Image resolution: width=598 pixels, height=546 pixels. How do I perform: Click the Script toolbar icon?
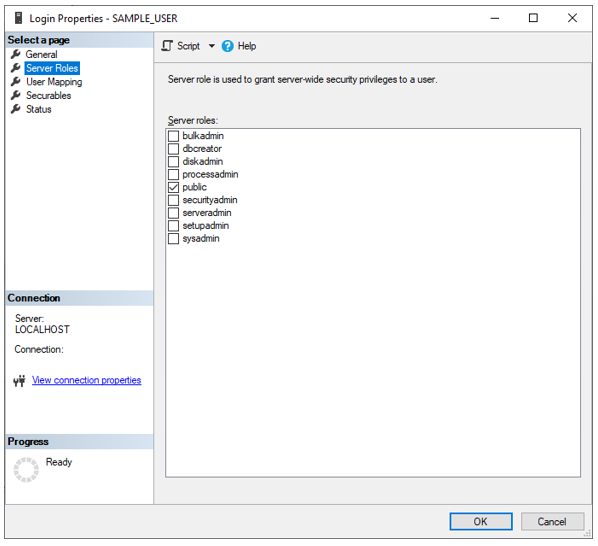point(167,46)
